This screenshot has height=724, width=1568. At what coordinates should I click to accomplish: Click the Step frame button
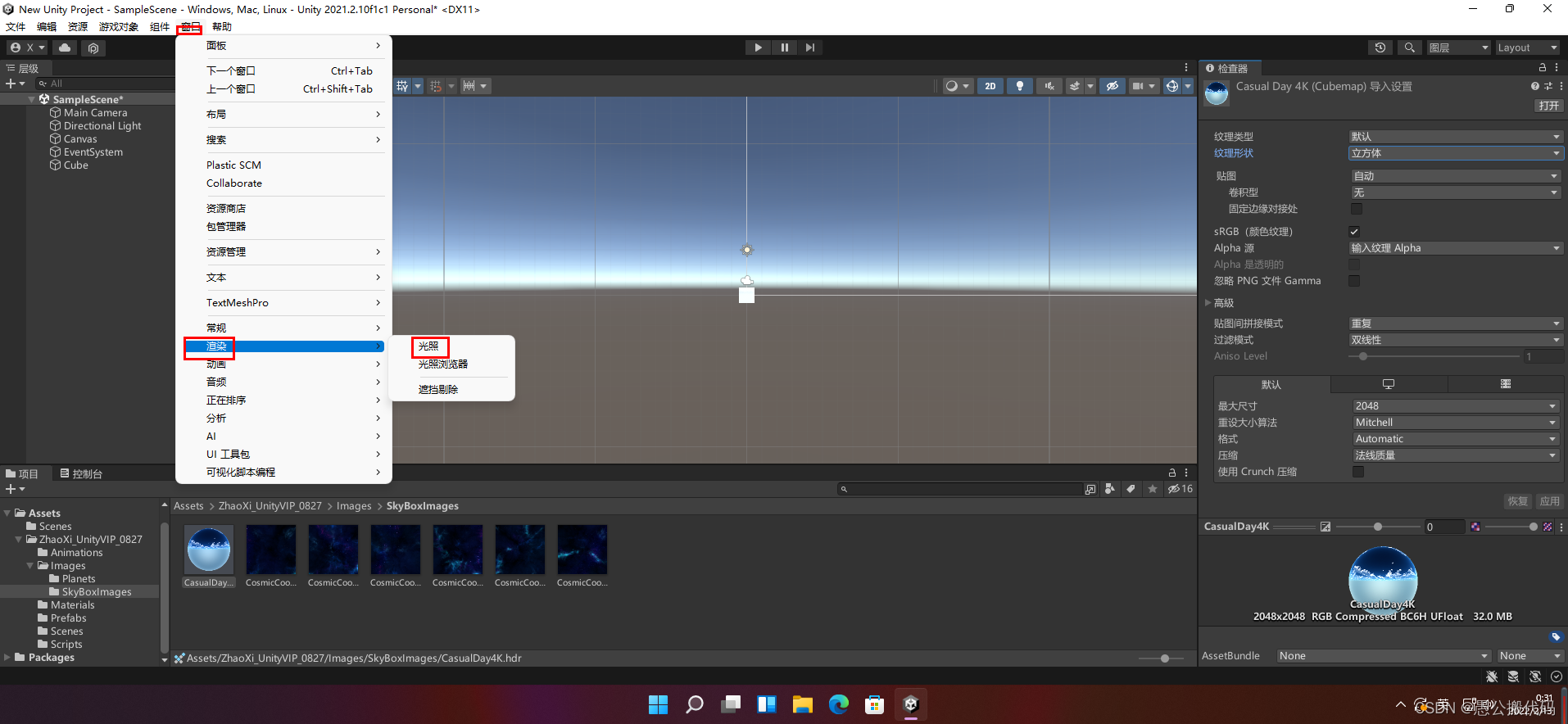coord(810,48)
